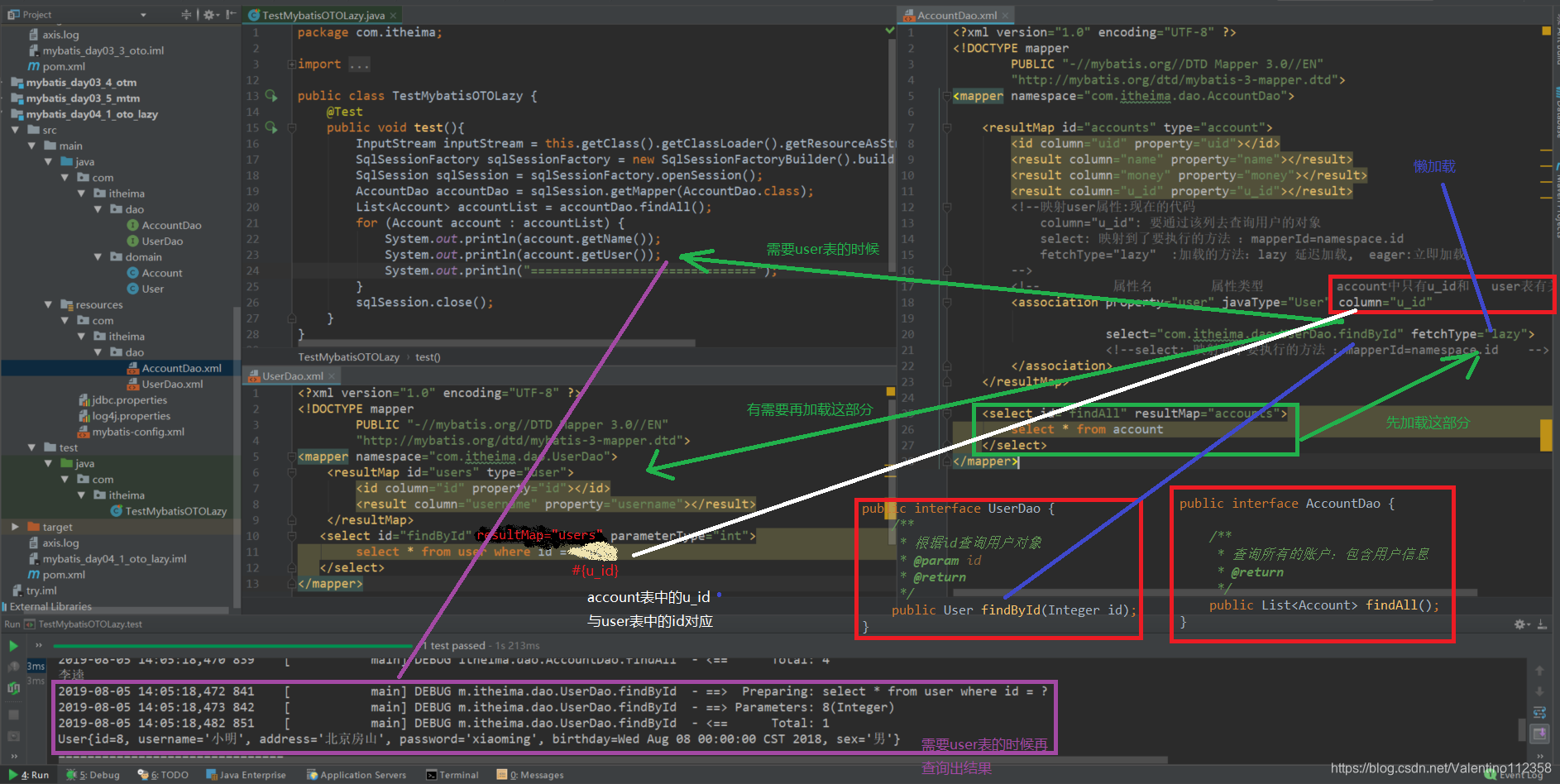Open the 4: Run tool window tab
The image size is (1560, 784).
(x=27, y=775)
